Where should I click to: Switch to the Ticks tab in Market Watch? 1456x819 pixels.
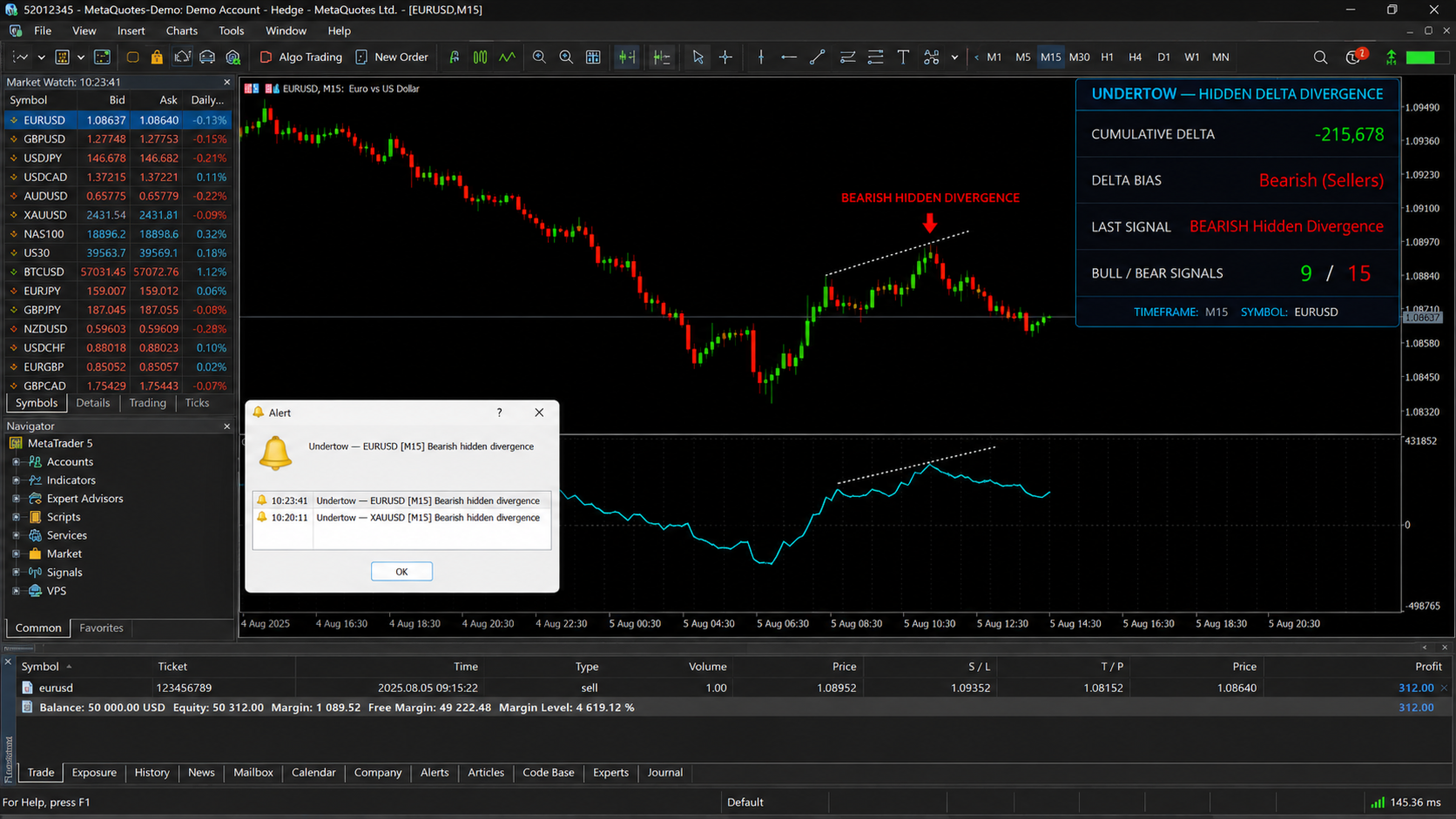[x=197, y=403]
